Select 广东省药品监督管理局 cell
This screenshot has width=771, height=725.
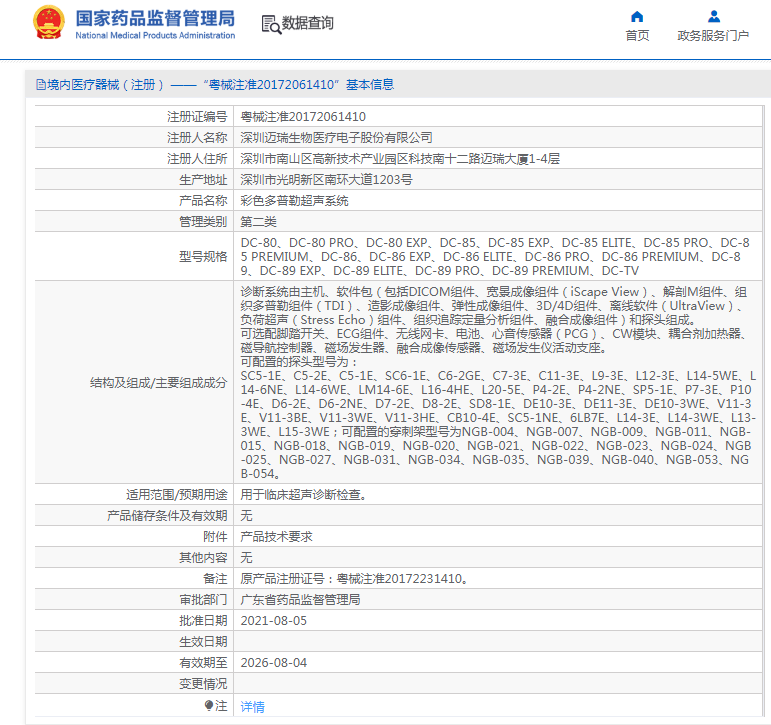pos(498,600)
